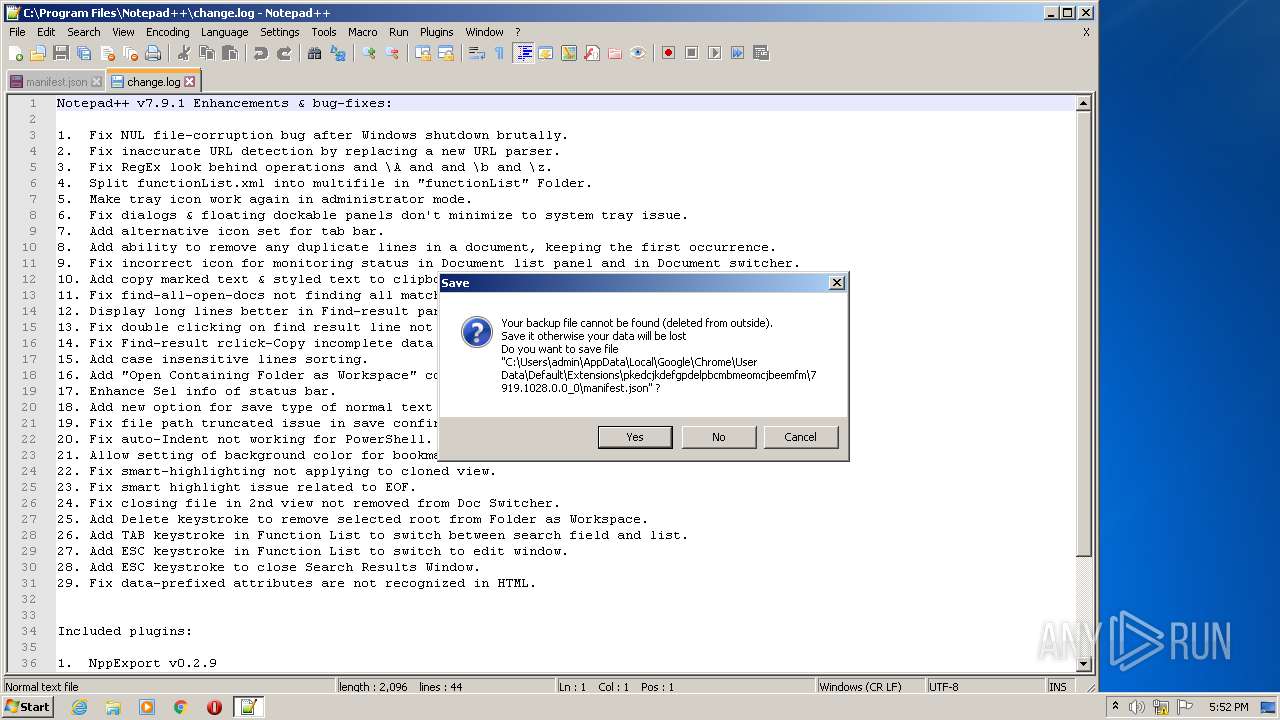Click the Copy toolbar icon
1280x720 pixels.
pos(206,53)
